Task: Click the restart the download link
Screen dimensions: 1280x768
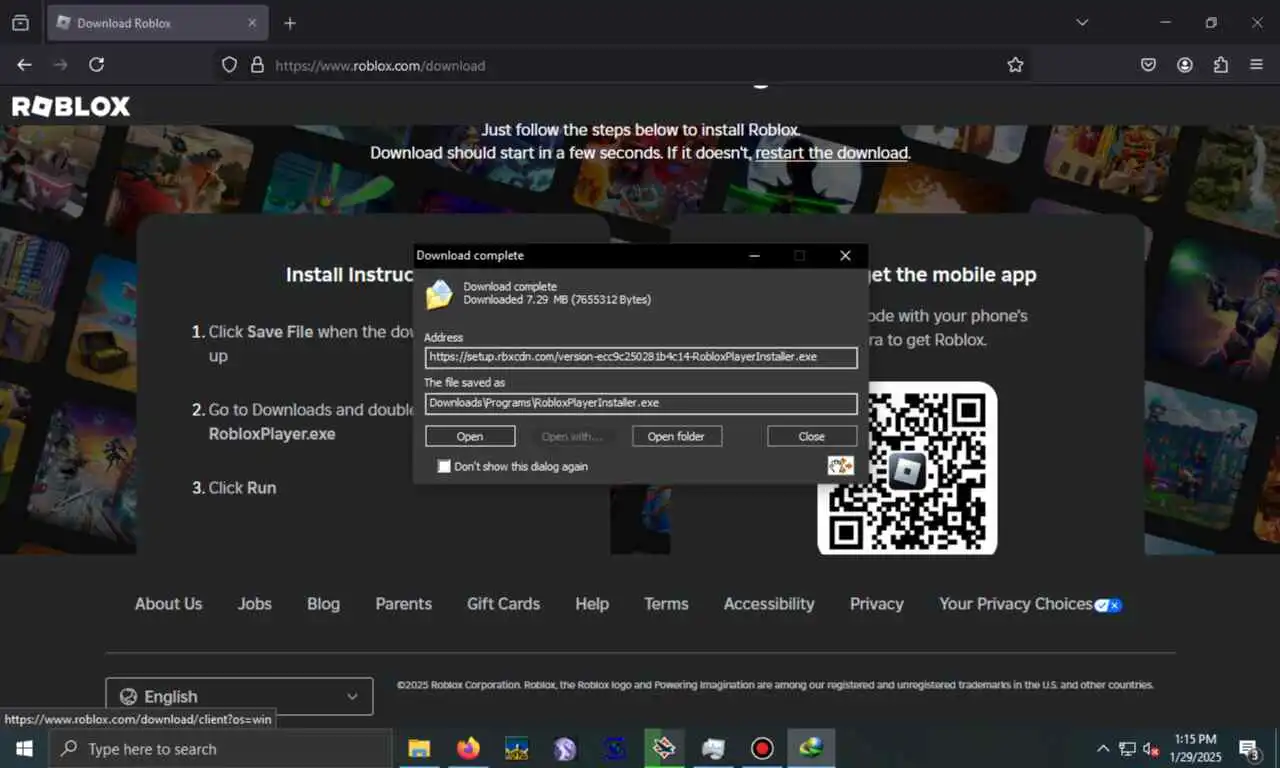Action: click(x=832, y=153)
